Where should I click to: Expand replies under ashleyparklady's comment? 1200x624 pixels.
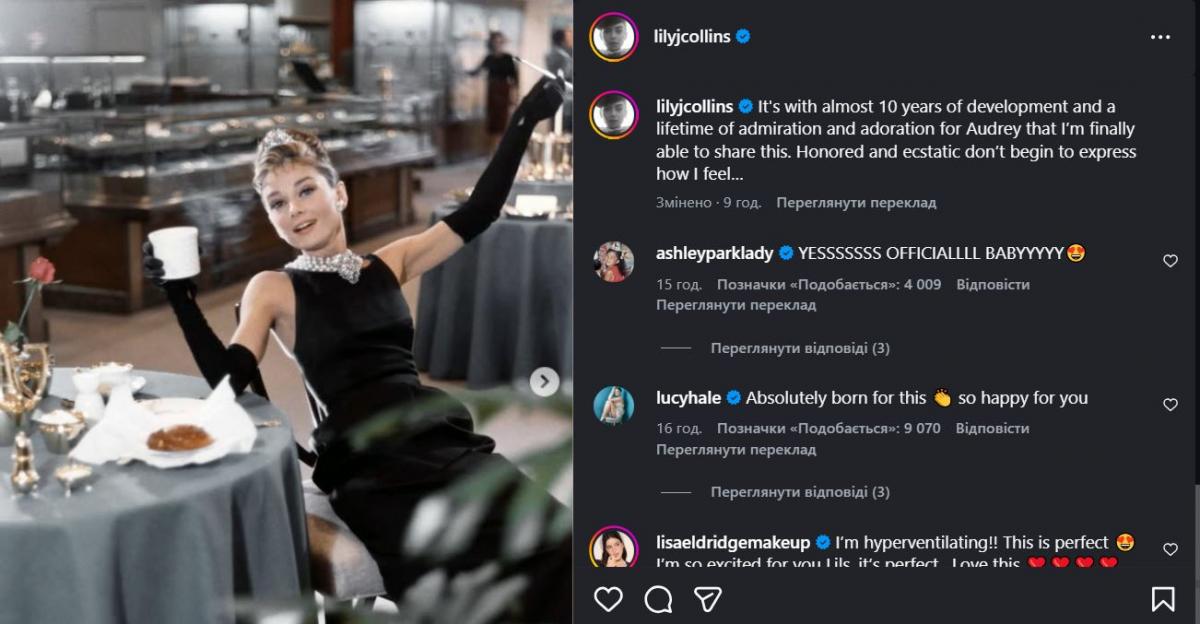[x=799, y=348]
